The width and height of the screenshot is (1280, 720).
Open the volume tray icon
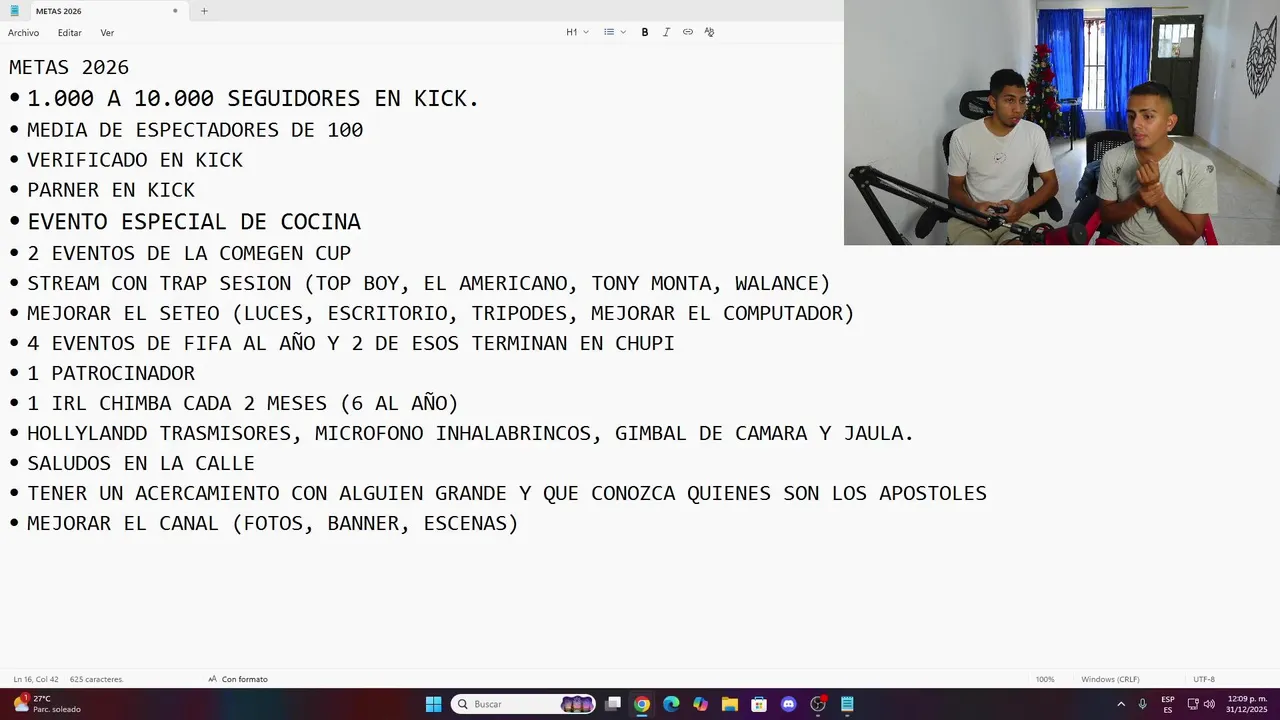1209,704
